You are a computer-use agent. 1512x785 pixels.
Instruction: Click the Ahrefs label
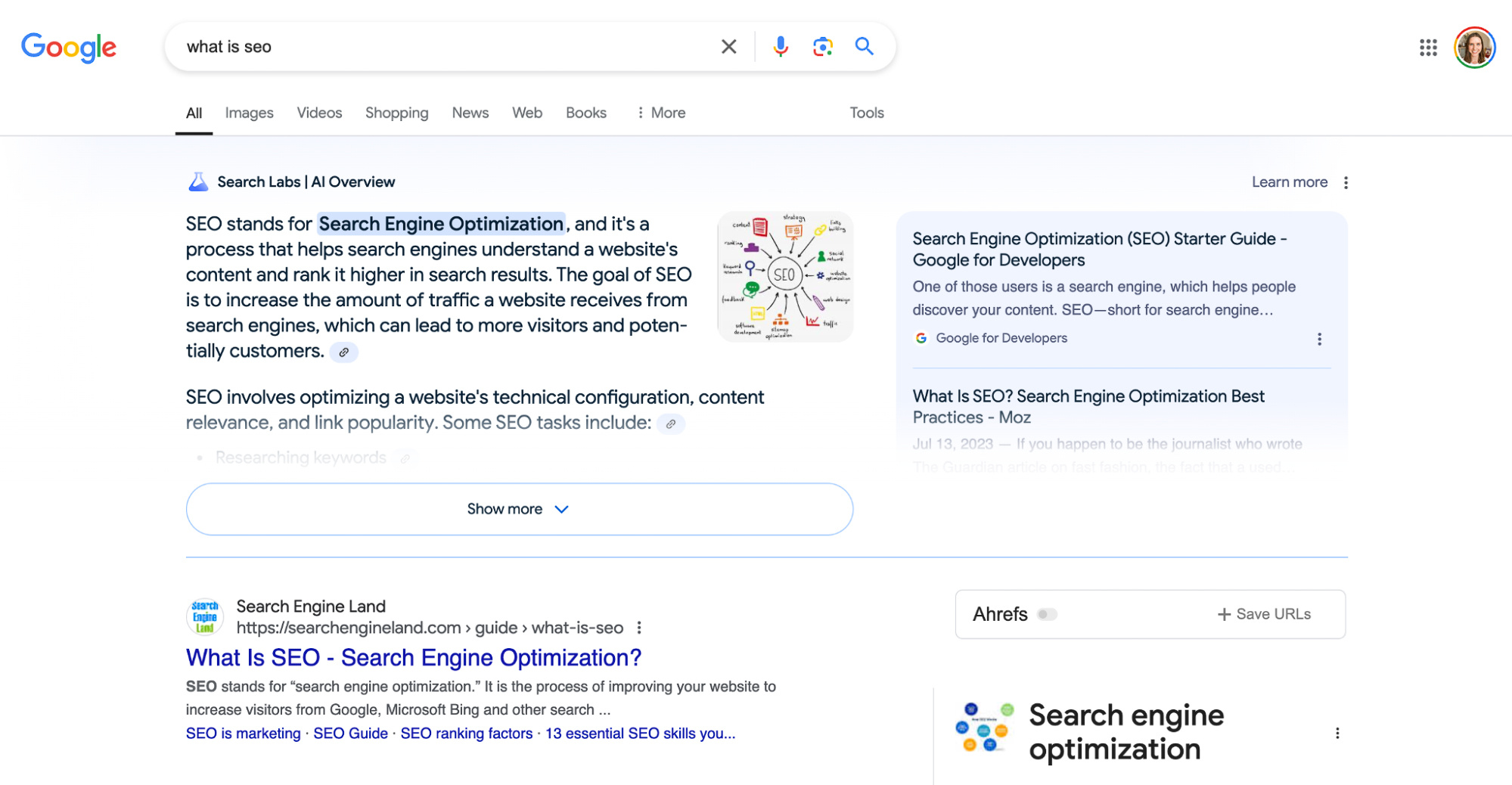(1000, 614)
